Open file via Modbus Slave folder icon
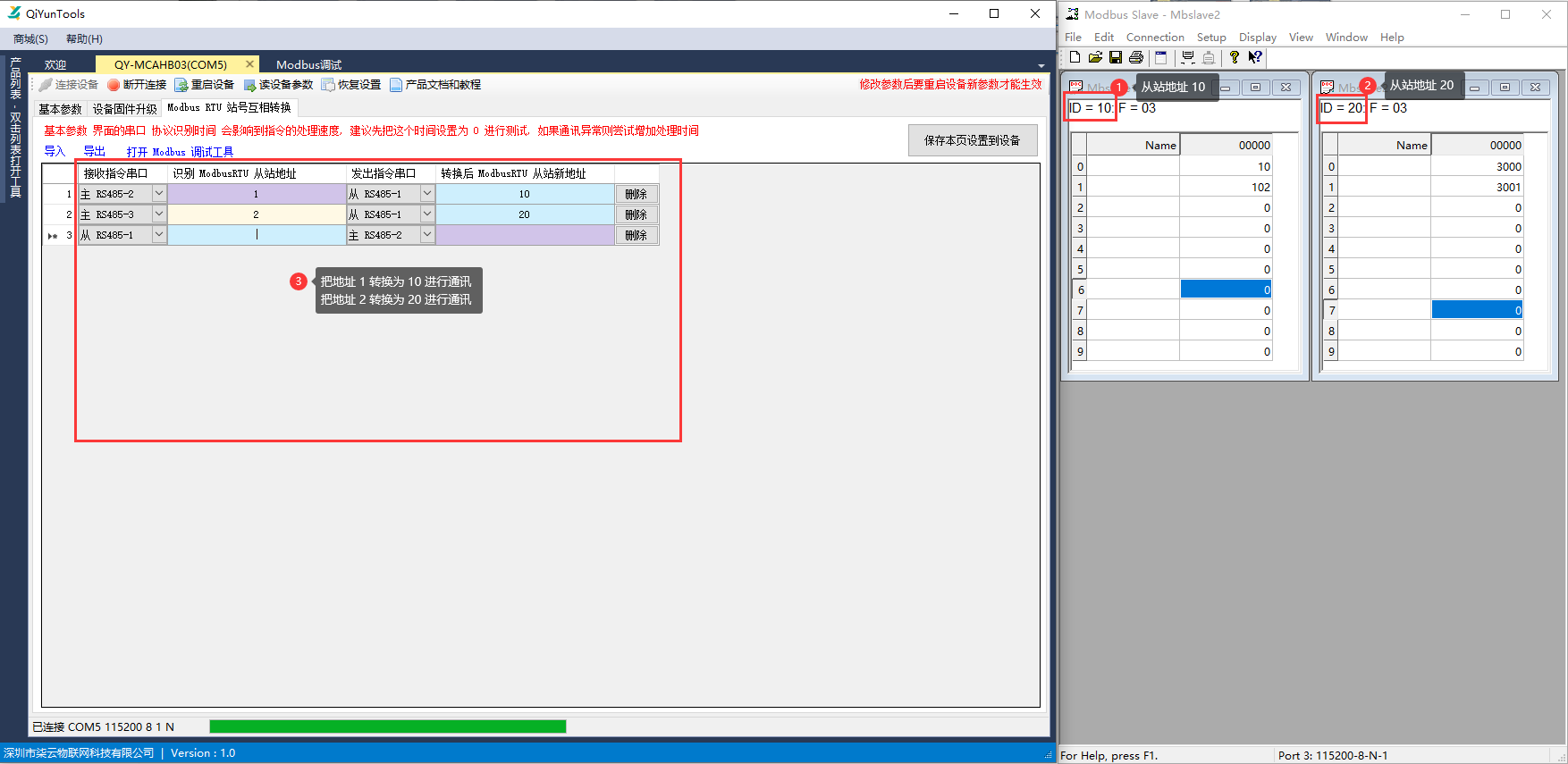Screen dimensions: 1568x764 [x=1095, y=57]
